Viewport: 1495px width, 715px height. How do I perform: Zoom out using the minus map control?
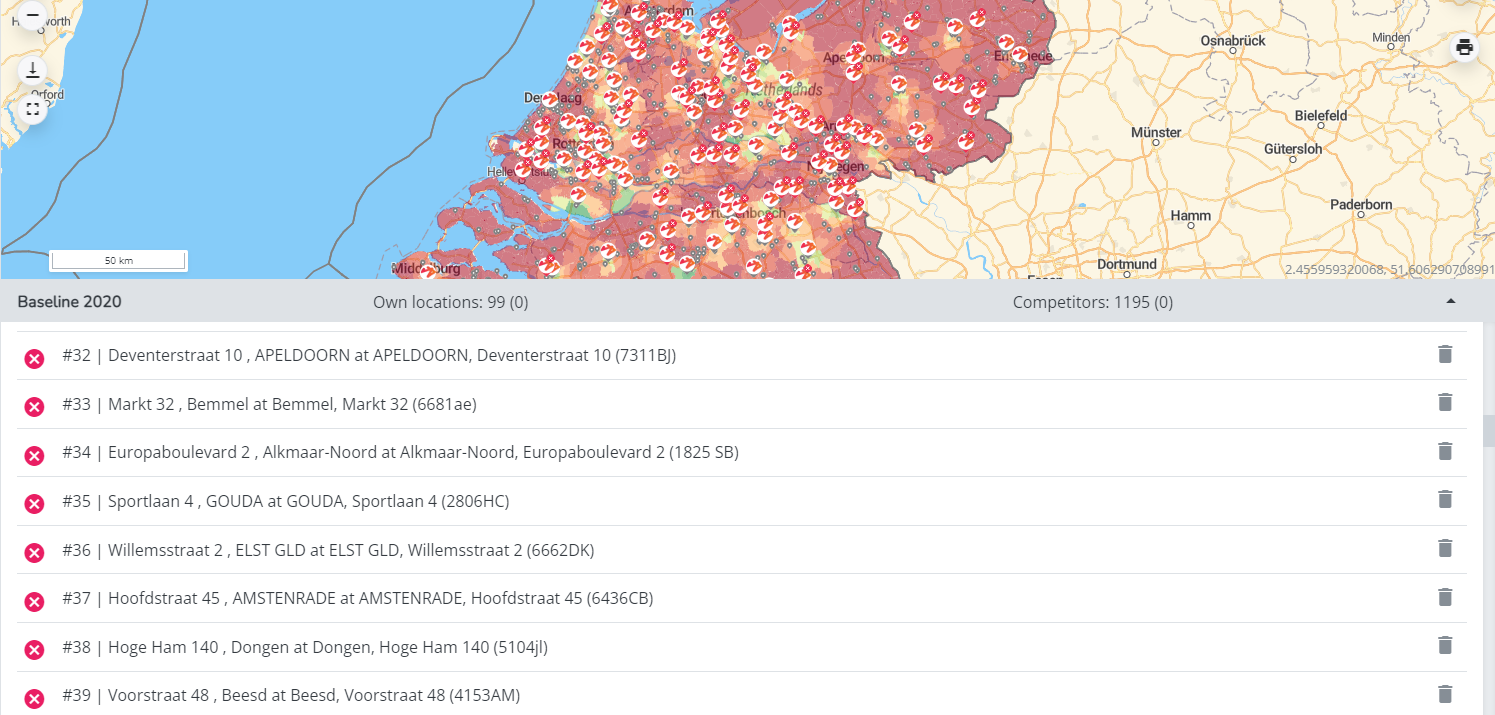[33, 17]
